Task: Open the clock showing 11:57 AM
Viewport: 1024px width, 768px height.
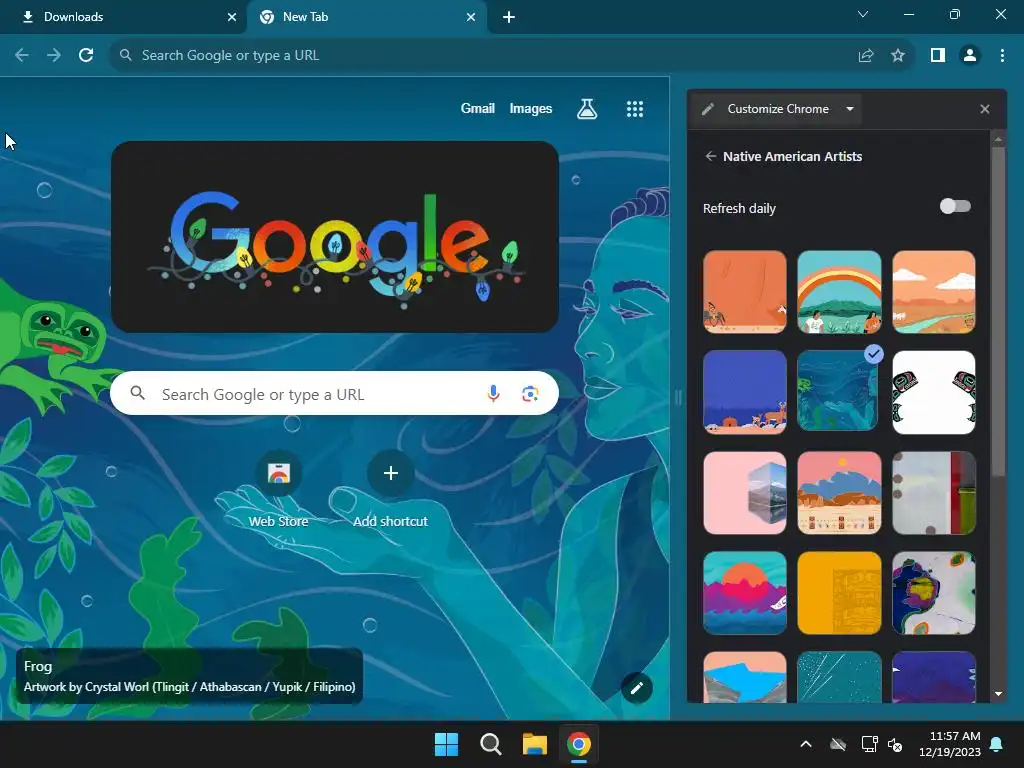Action: [x=950, y=744]
